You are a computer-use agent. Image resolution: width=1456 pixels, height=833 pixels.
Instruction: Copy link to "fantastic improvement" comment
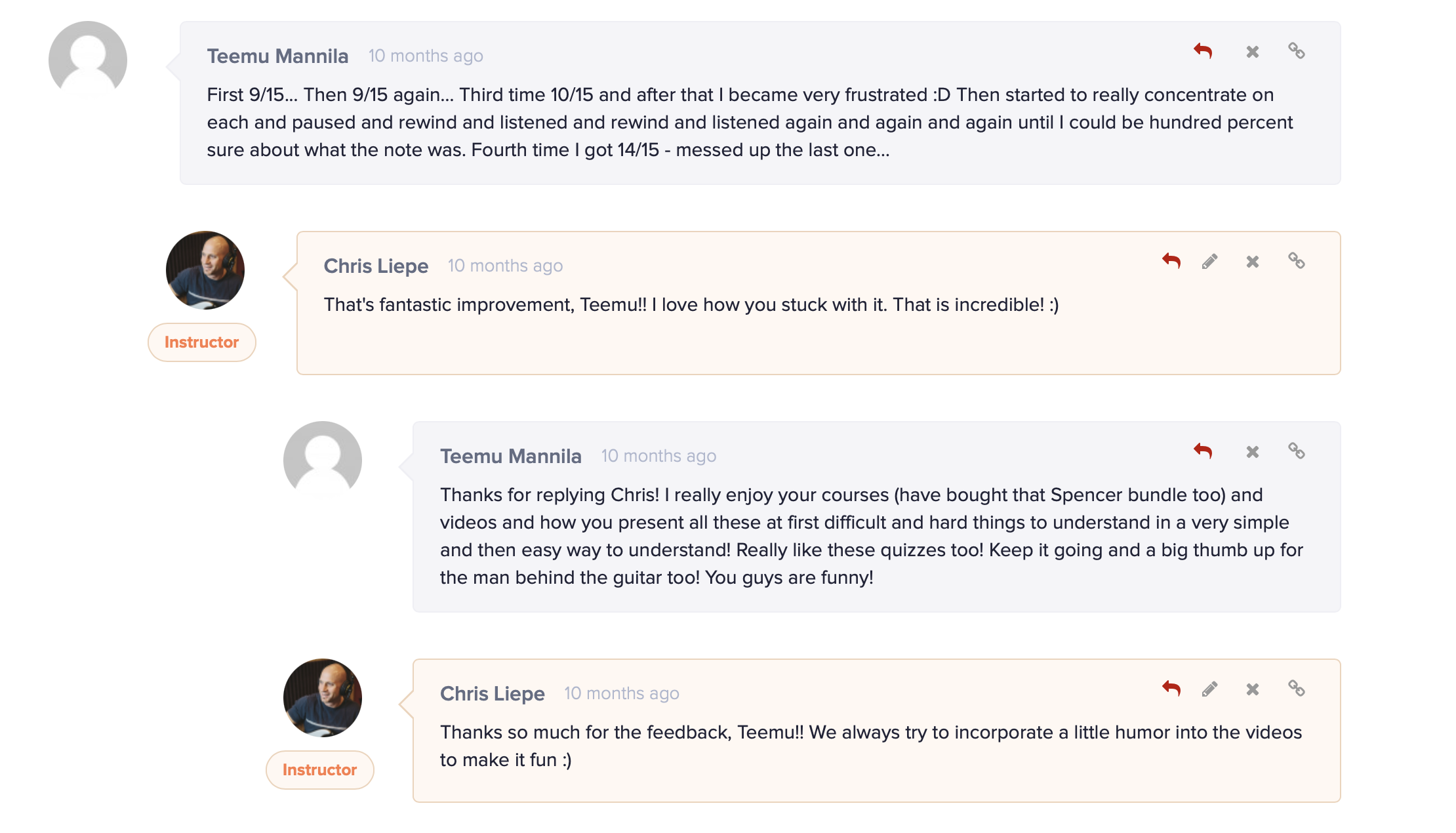point(1296,261)
